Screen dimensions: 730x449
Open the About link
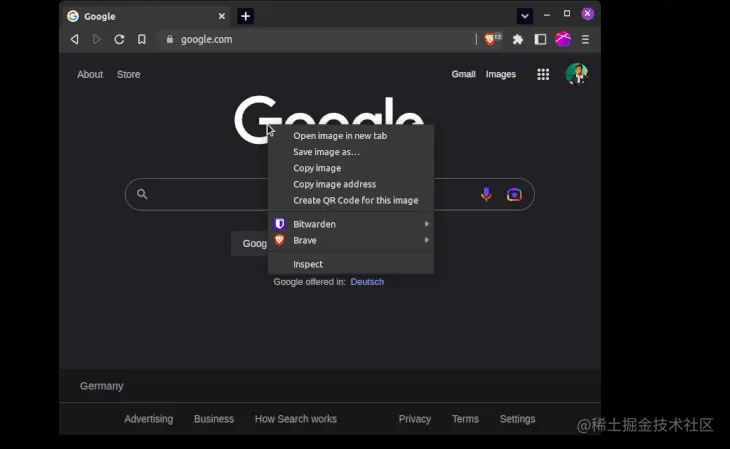pyautogui.click(x=90, y=75)
